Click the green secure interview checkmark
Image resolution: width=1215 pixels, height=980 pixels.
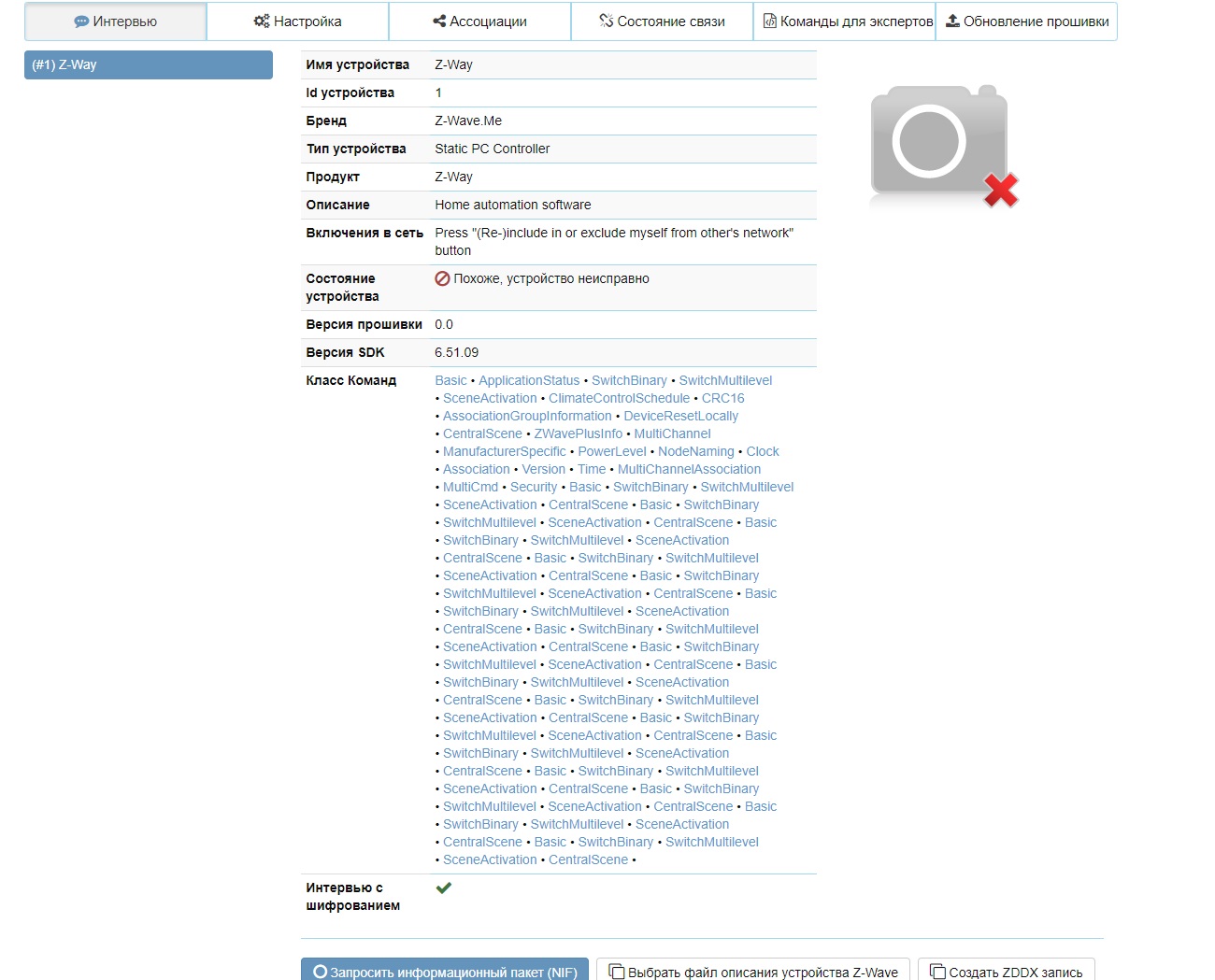[x=444, y=888]
